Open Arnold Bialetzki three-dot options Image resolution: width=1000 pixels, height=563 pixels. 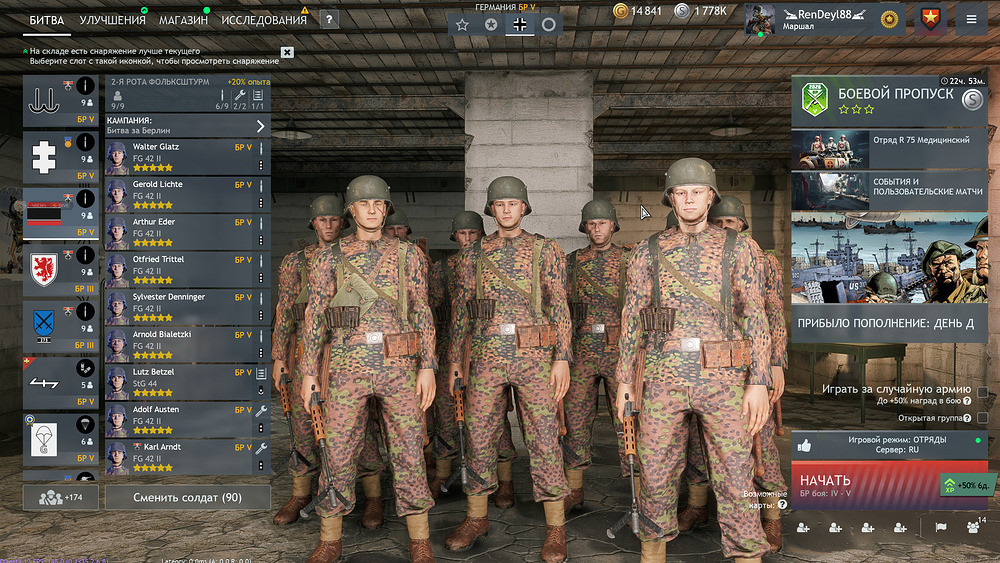(261, 353)
